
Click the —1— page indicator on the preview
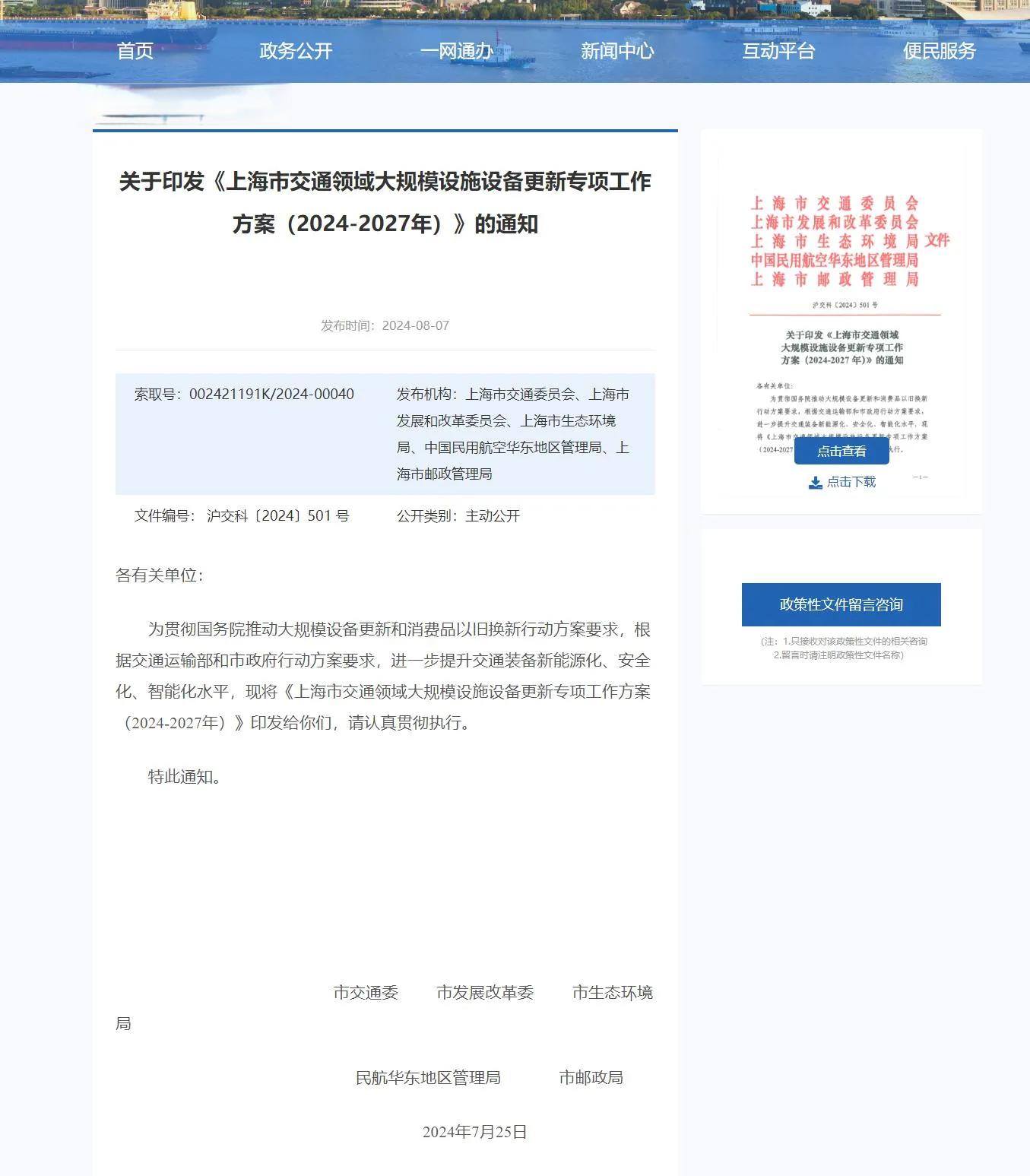coord(921,477)
